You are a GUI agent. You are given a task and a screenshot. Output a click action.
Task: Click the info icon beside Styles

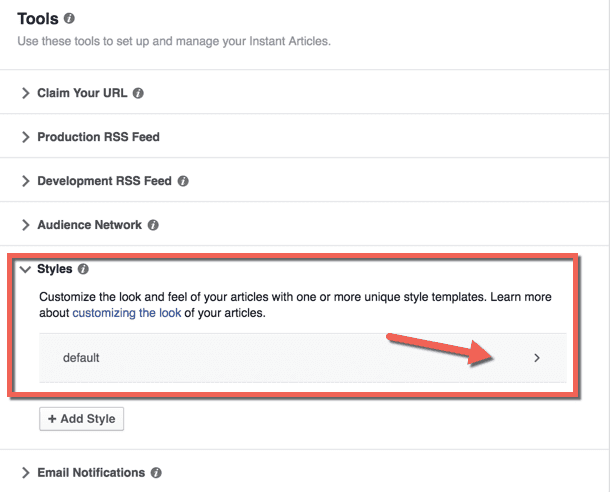tap(83, 269)
